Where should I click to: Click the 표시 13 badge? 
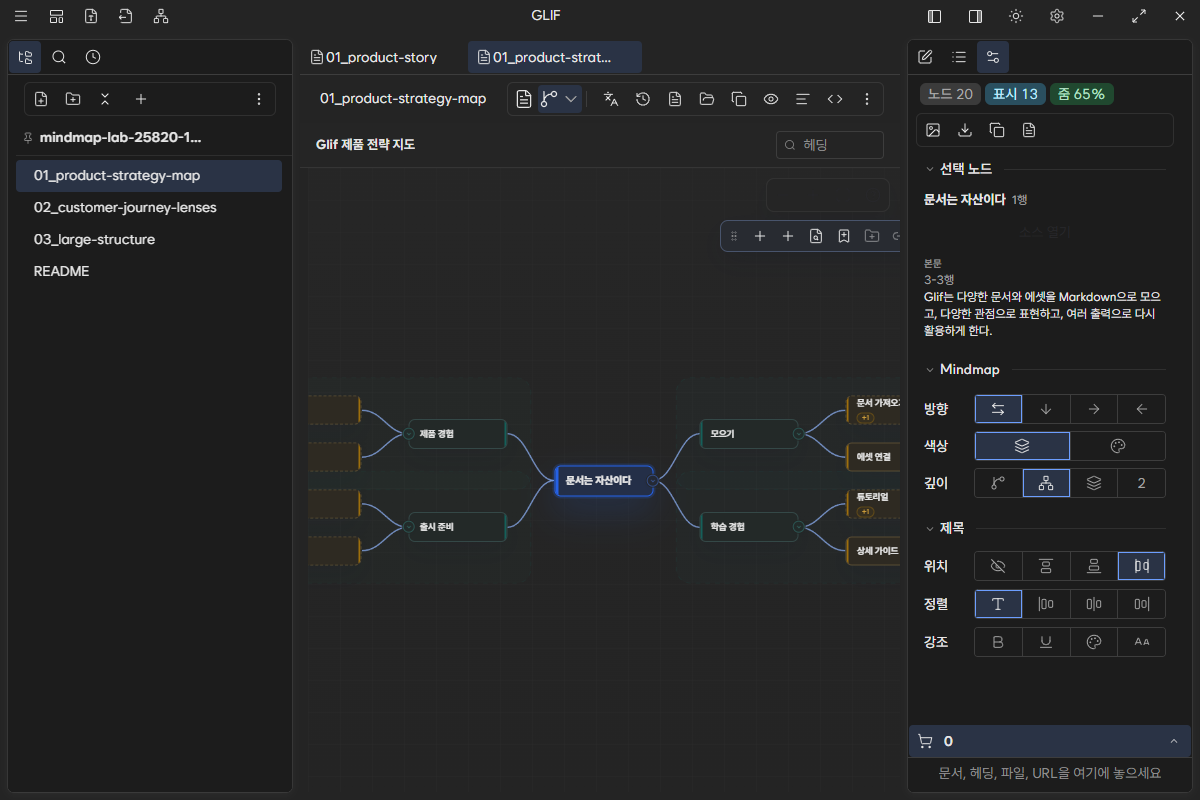coord(1015,94)
